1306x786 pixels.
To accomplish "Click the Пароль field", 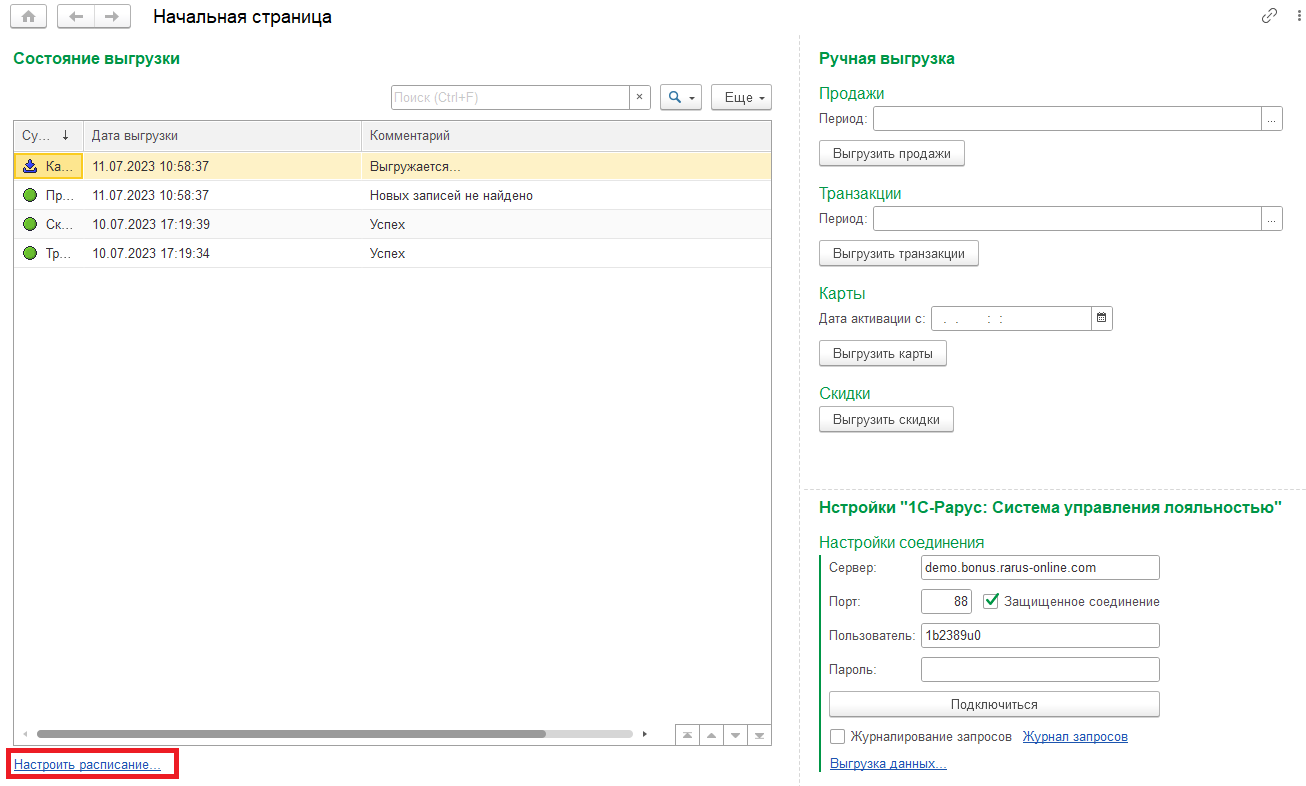I will [x=1040, y=669].
